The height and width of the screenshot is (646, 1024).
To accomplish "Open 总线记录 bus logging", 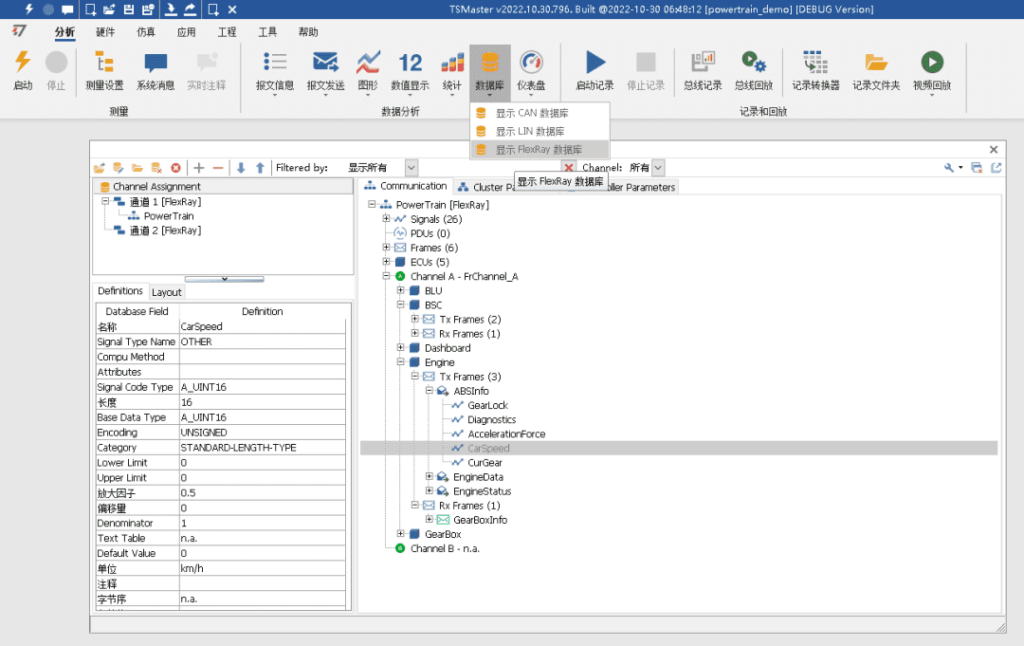I will (703, 69).
